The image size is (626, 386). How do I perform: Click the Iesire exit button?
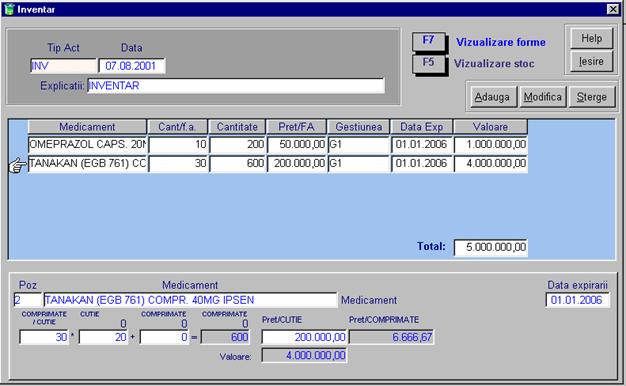coord(591,61)
